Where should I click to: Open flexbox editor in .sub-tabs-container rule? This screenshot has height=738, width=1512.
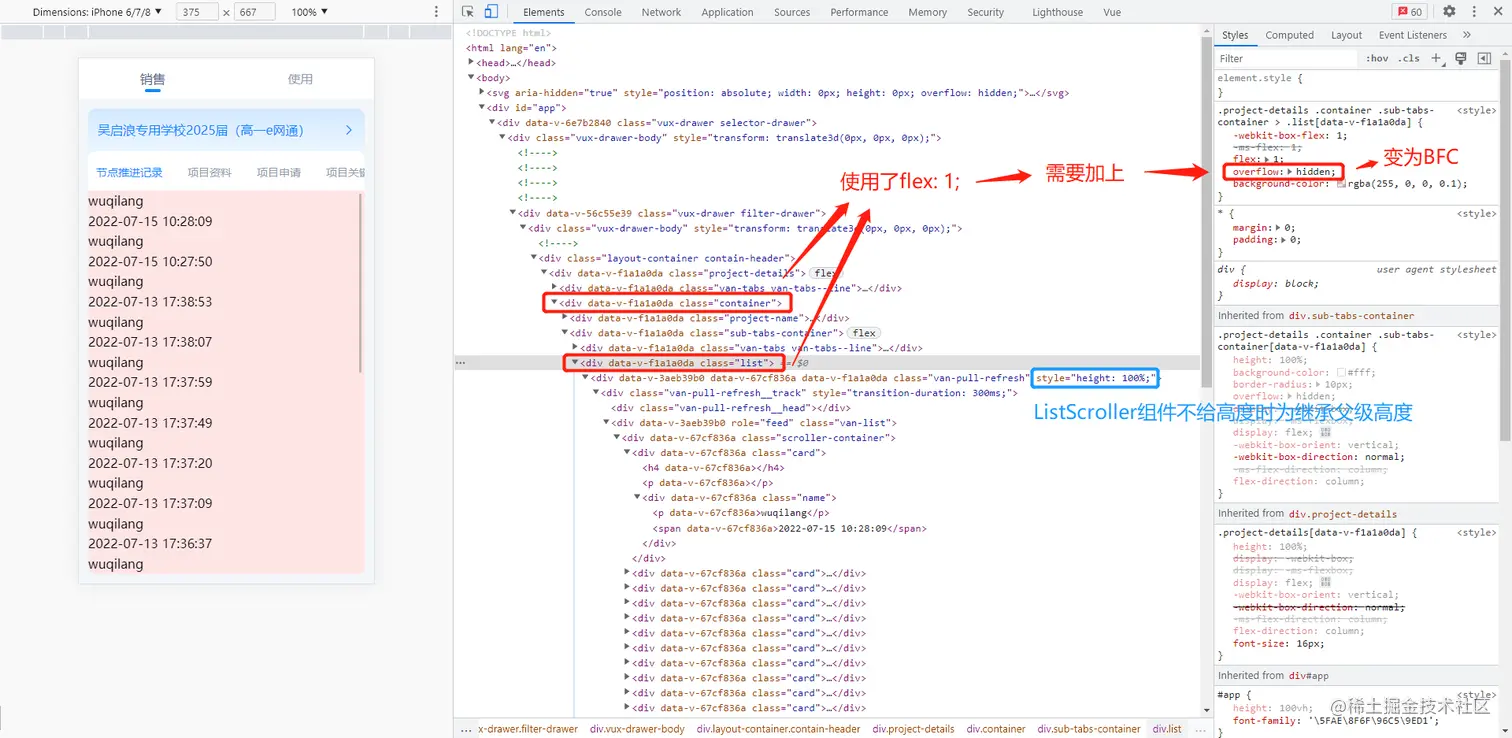pos(1326,433)
